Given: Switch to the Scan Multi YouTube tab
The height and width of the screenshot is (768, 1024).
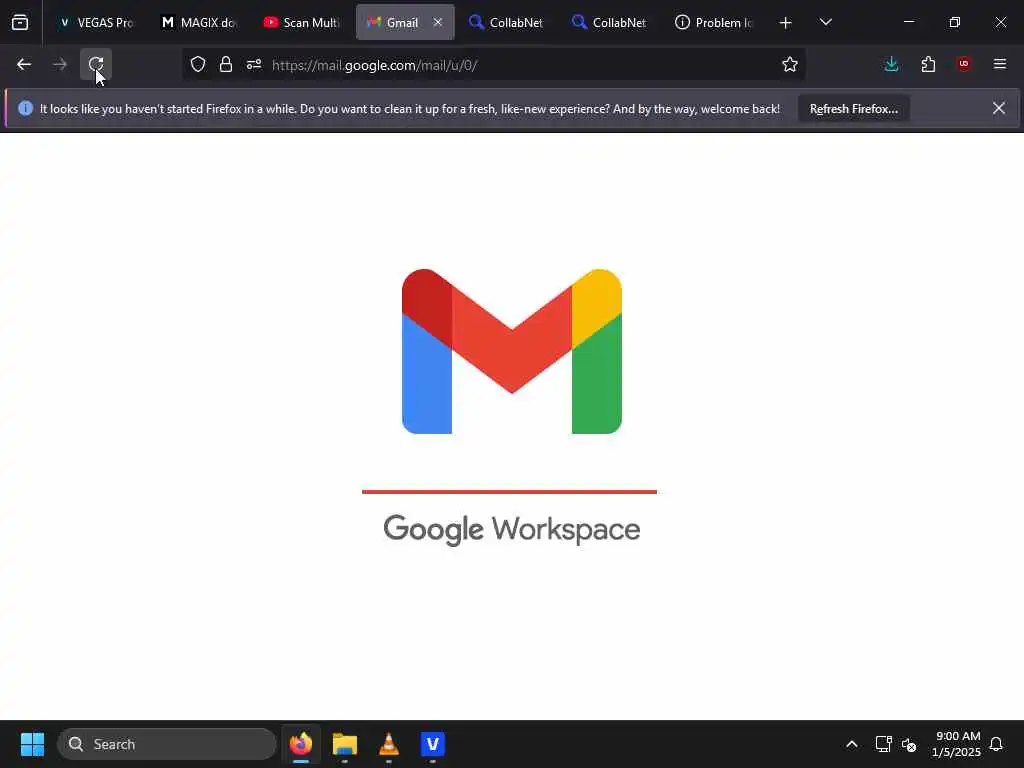Looking at the screenshot, I should 302,23.
